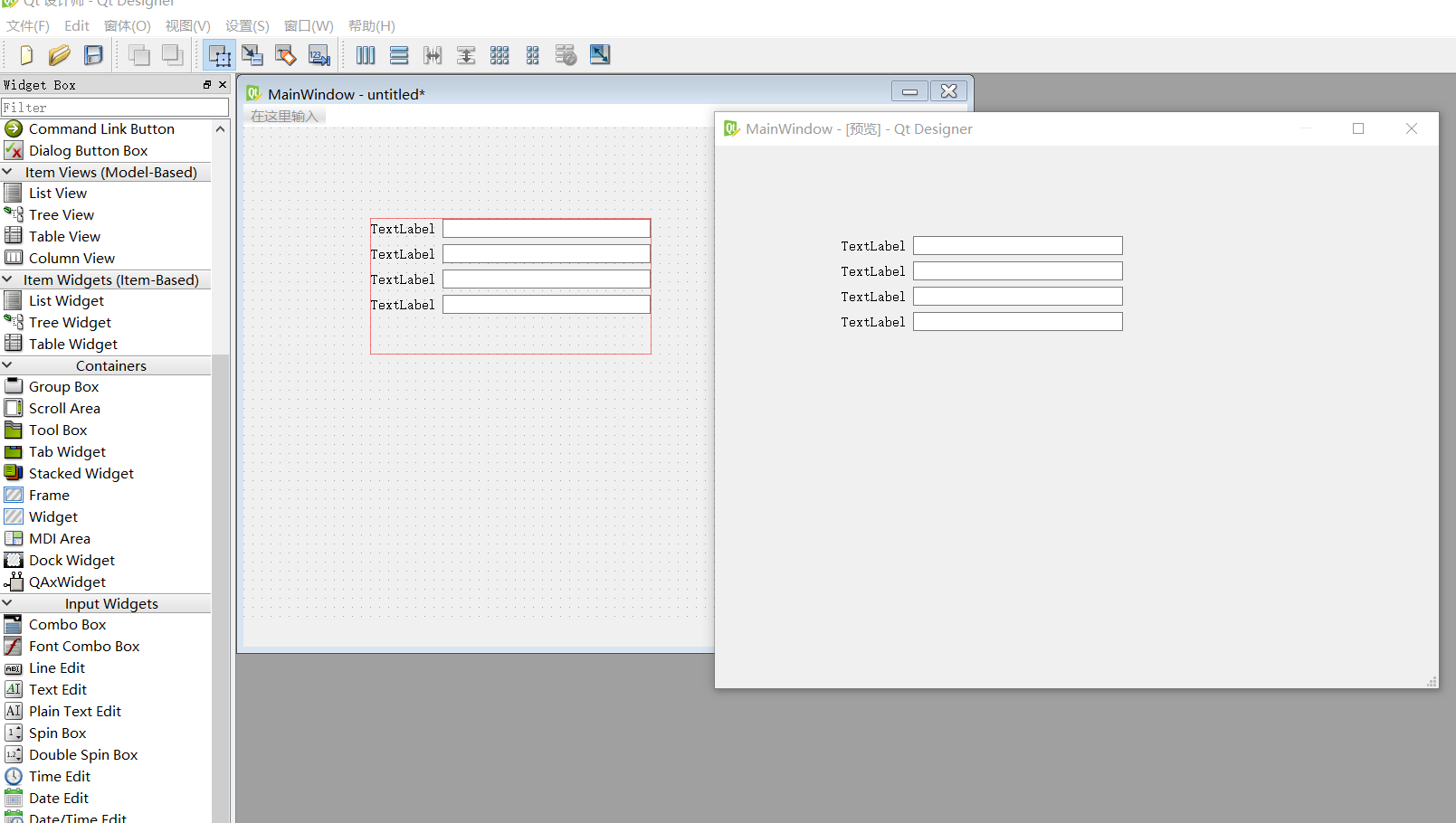Image resolution: width=1456 pixels, height=823 pixels.
Task: Open the 设置(S) menu
Action: point(247,26)
